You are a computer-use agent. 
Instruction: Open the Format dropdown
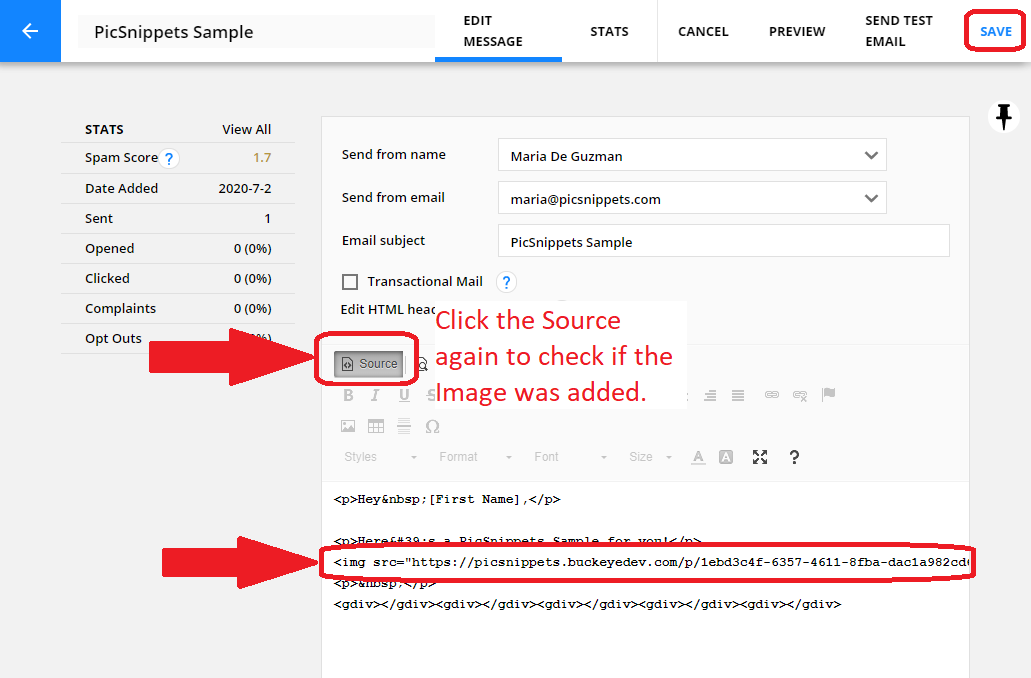(475, 457)
